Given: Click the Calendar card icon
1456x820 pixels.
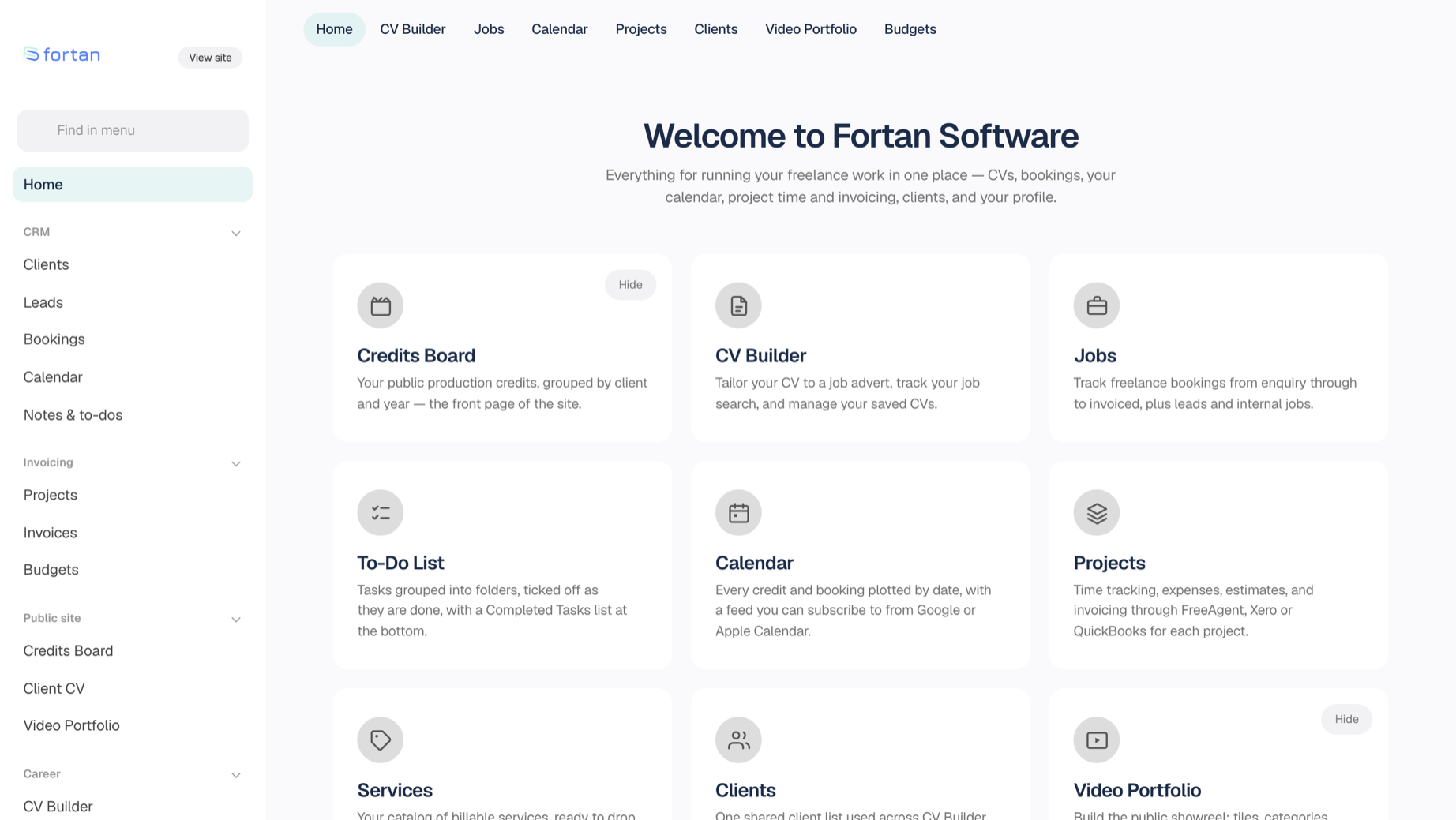Looking at the screenshot, I should (x=738, y=513).
